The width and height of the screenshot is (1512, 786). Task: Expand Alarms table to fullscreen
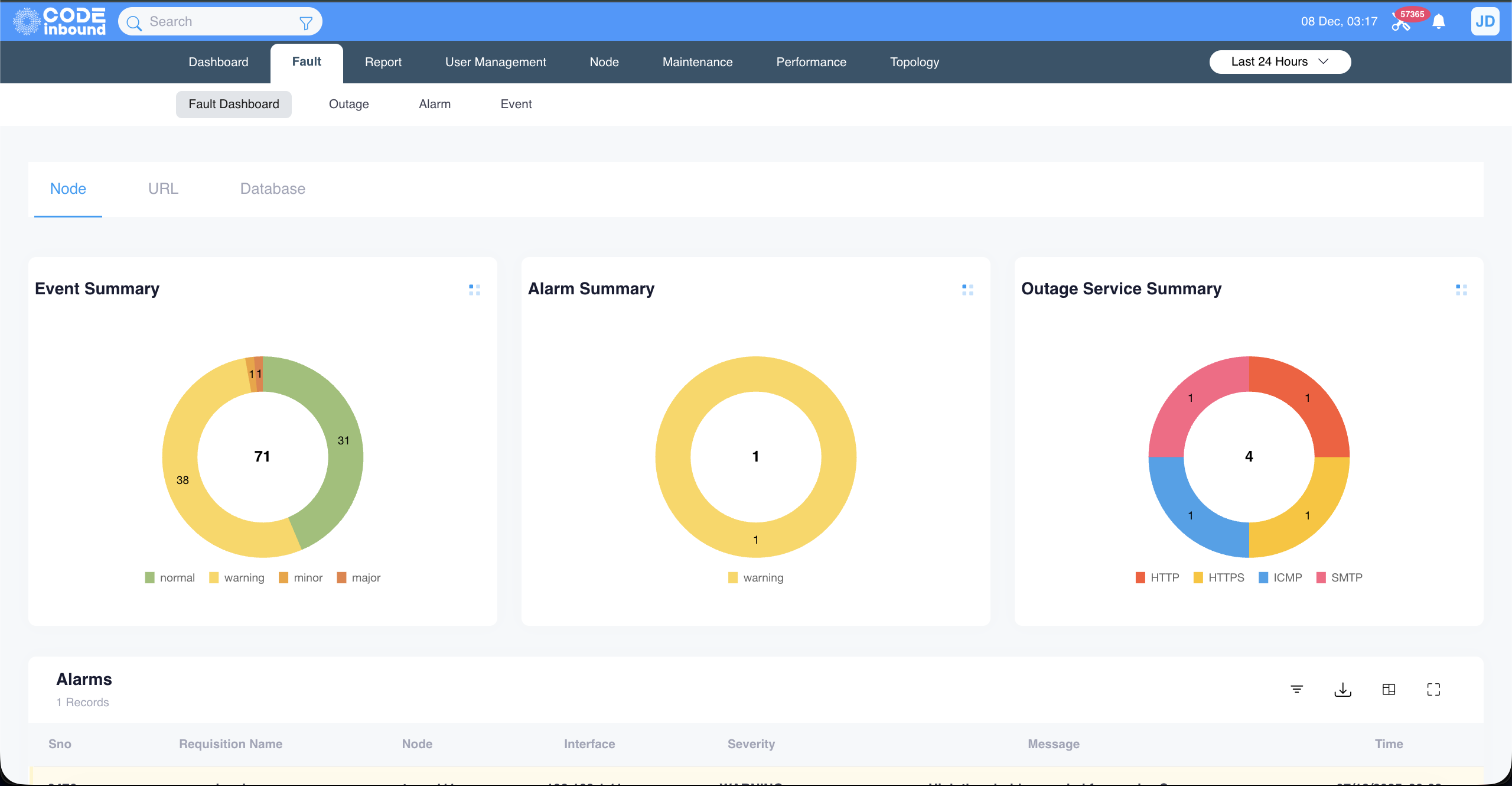1433,689
